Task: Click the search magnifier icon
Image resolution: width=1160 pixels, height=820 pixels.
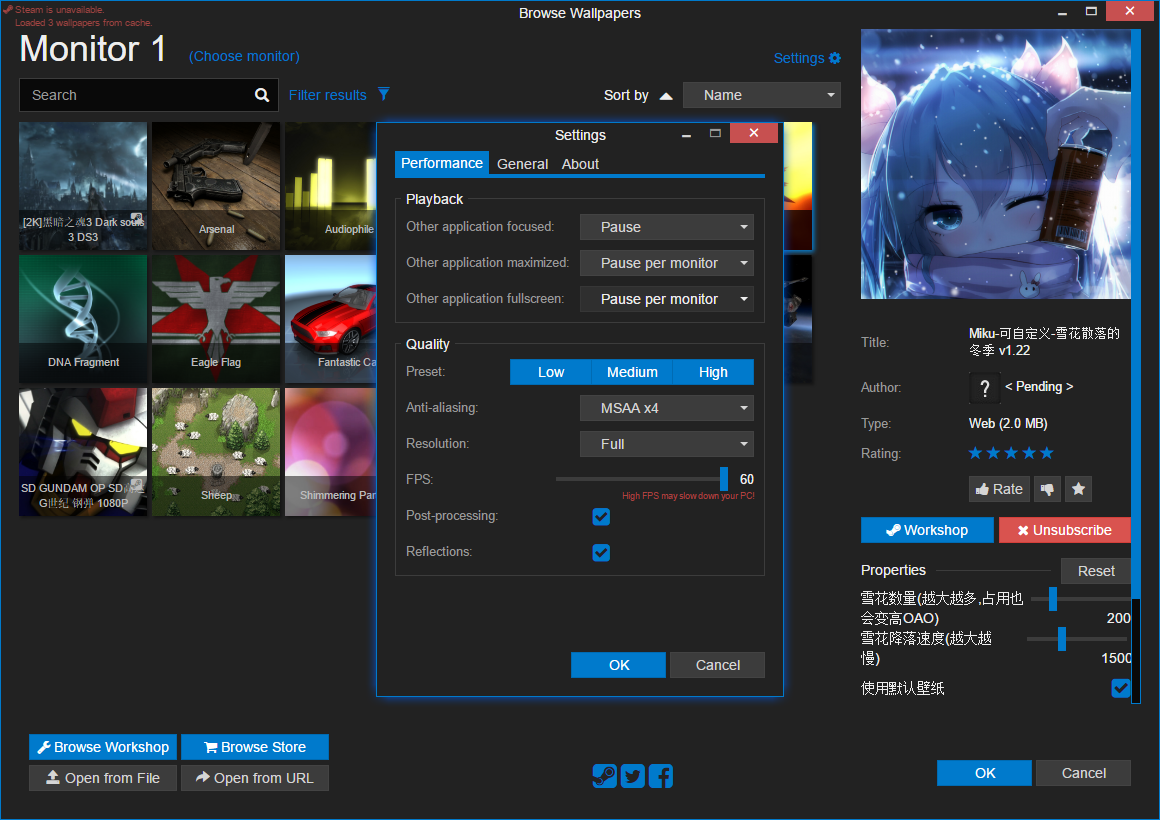Action: [x=262, y=95]
